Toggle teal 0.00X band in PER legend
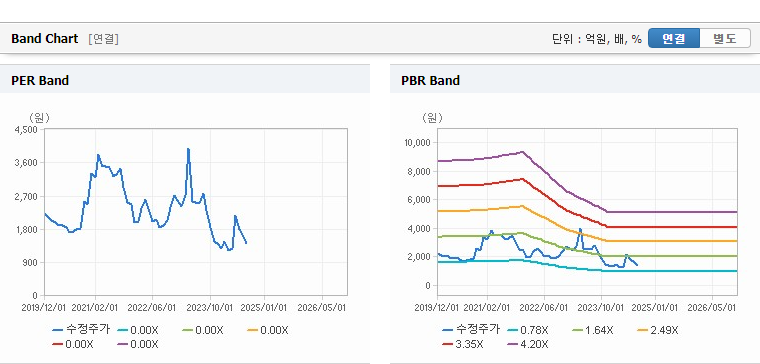Viewport: 760px width, 364px height. 138,330
